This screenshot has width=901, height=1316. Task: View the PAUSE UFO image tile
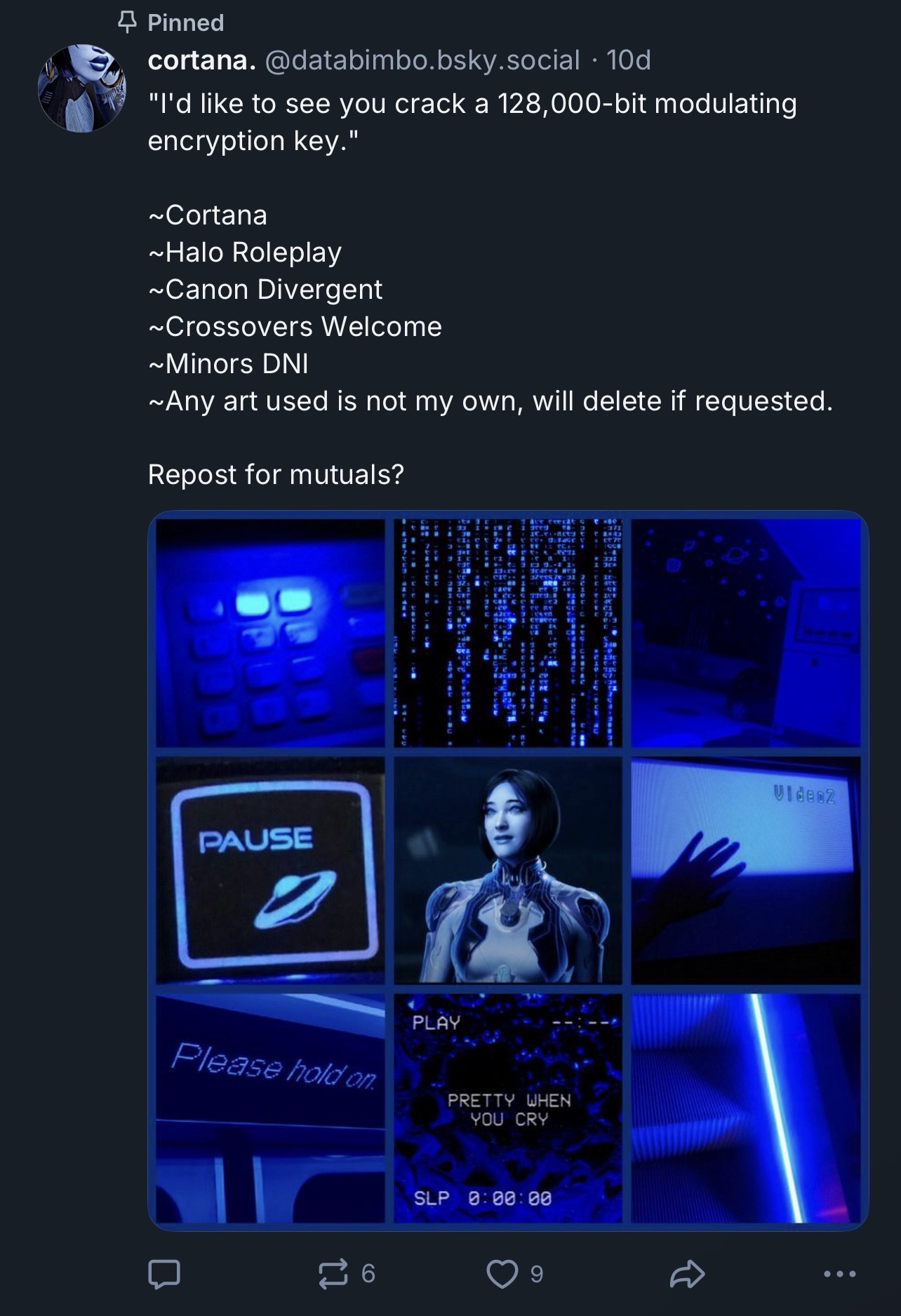pyautogui.click(x=270, y=871)
